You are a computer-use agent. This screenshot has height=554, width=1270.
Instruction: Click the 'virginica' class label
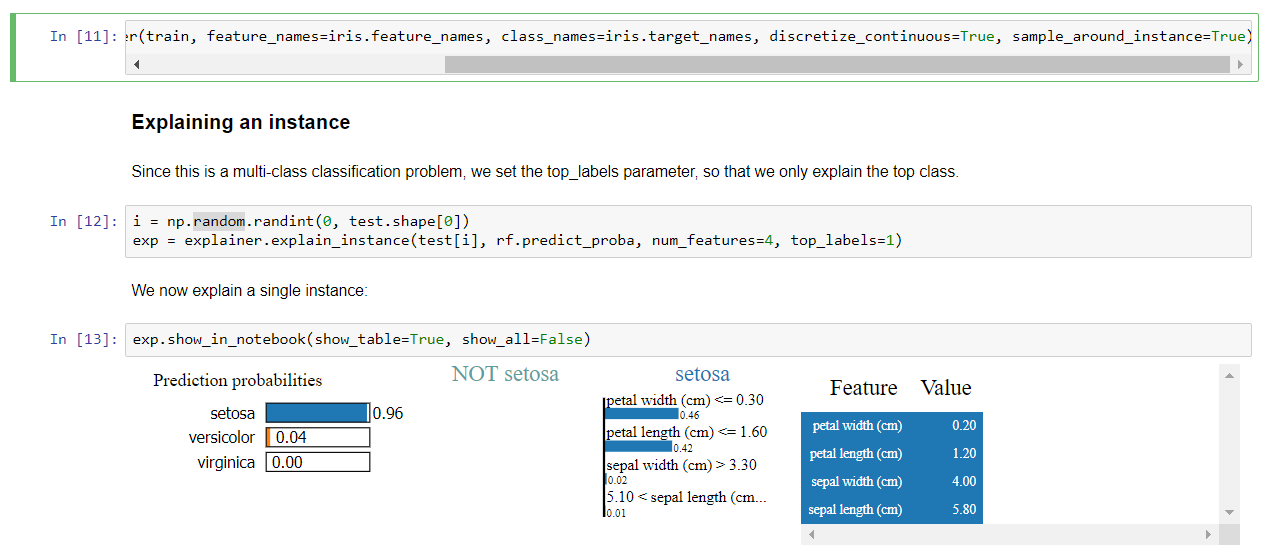(x=226, y=463)
